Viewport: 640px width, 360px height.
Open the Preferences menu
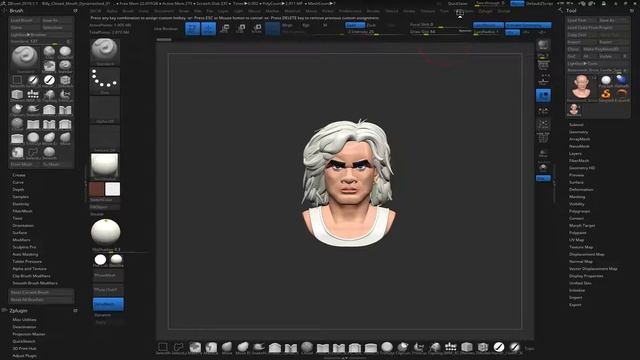click(350, 11)
